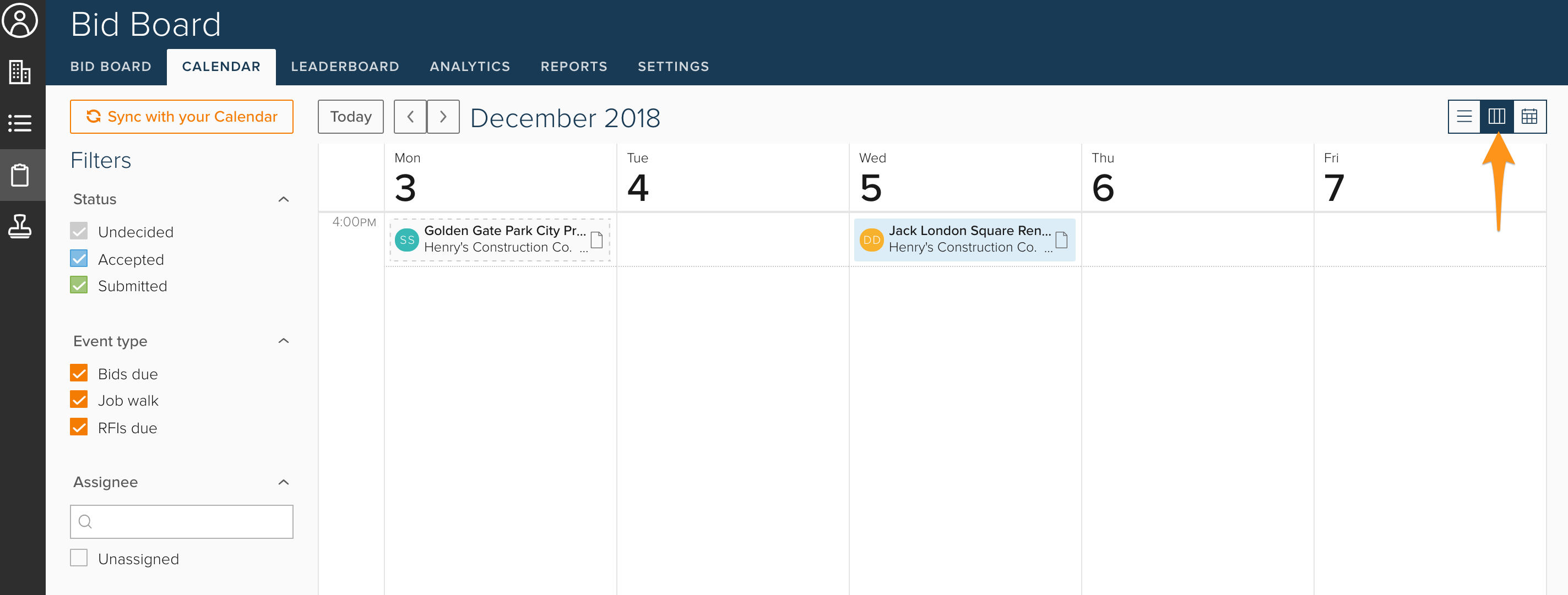Select the clipboard icon in sidebar
The width and height of the screenshot is (1568, 595).
pyautogui.click(x=20, y=175)
